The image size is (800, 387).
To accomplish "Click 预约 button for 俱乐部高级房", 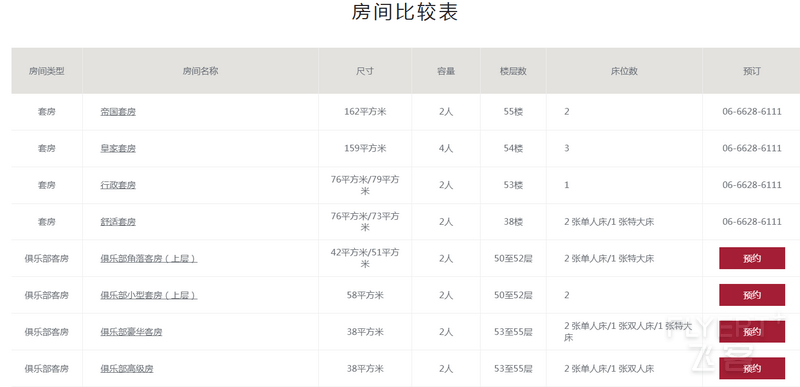I will click(x=752, y=369).
